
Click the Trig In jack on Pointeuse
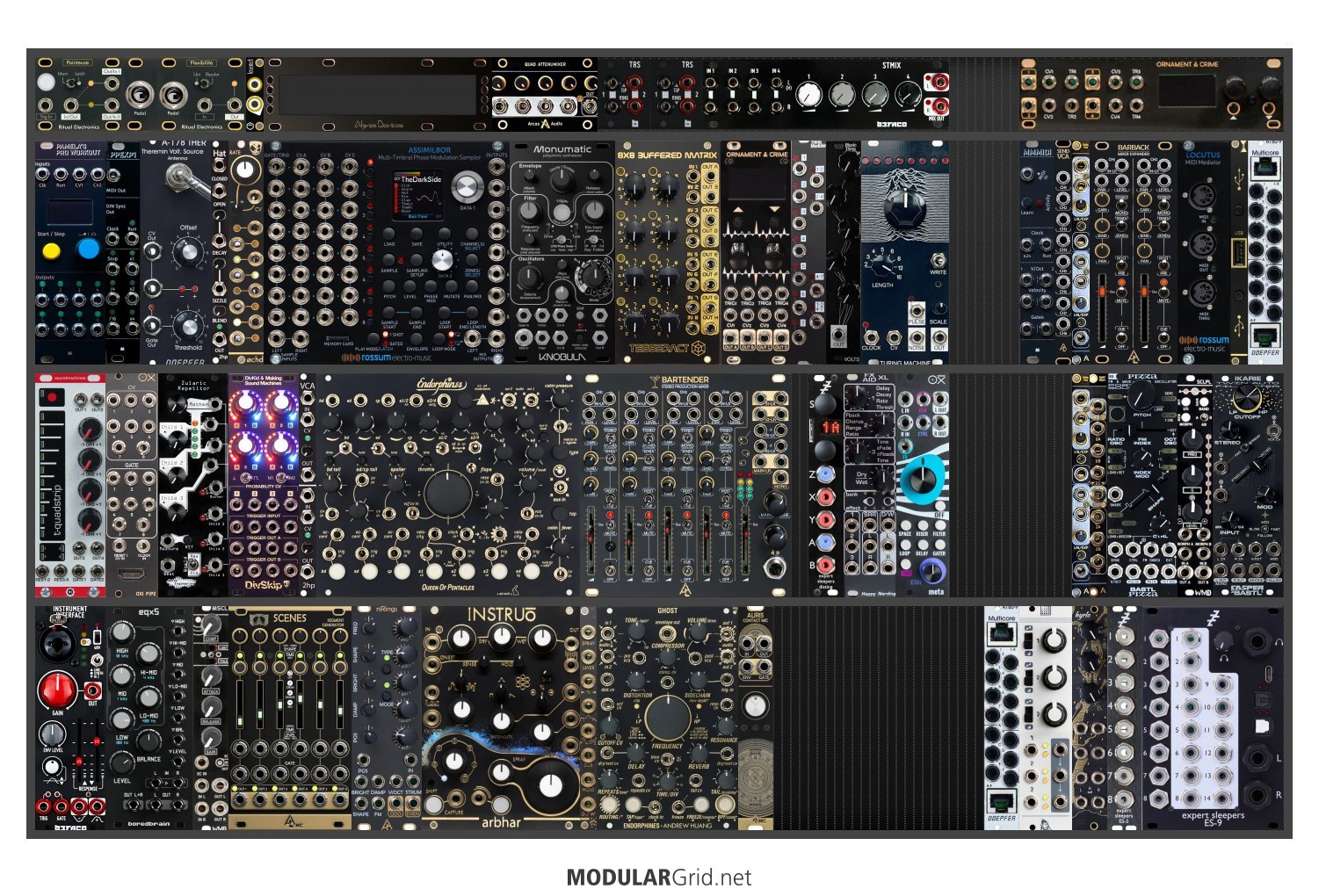coord(46,106)
